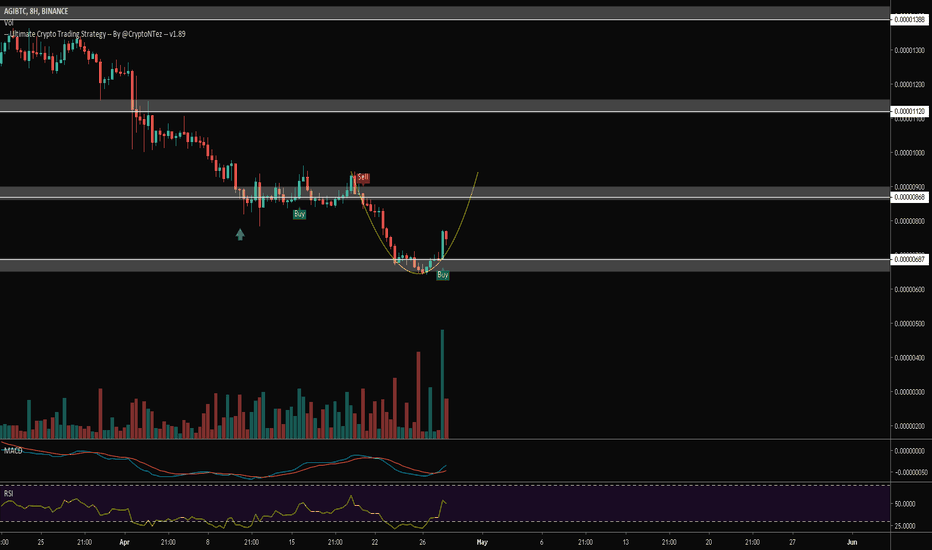Image resolution: width=932 pixels, height=550 pixels.
Task: Click the AGIBTC, 8H, BINANCE symbol title
Action: (36, 11)
